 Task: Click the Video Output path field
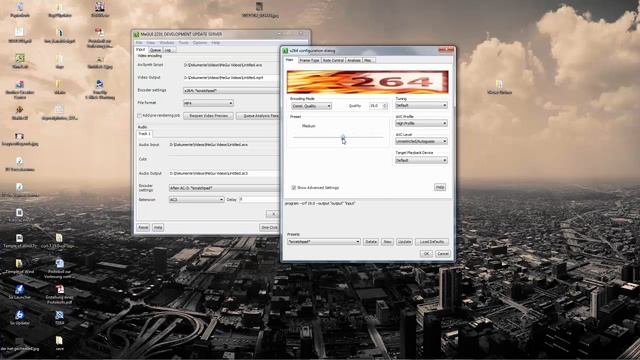click(231, 78)
